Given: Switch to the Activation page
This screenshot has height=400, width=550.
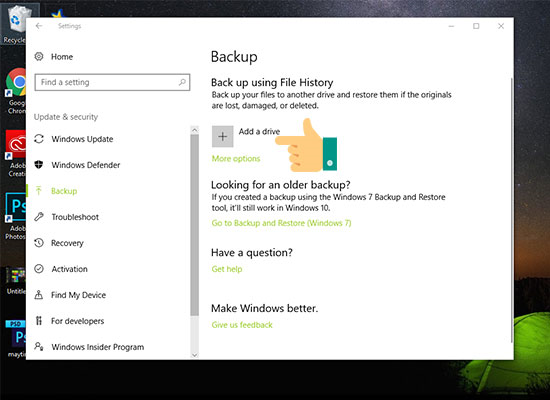Looking at the screenshot, I should (69, 269).
